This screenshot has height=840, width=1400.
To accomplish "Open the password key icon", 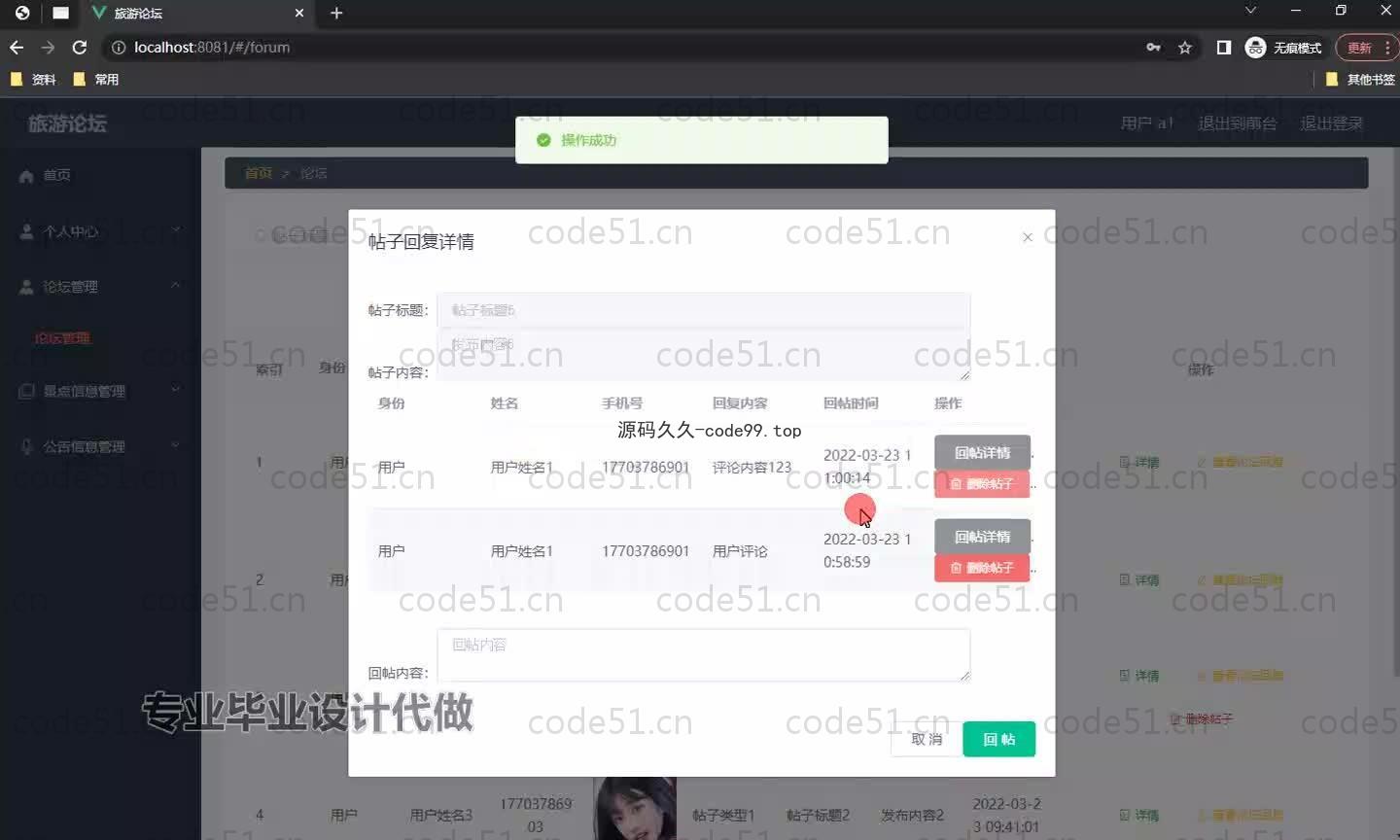I will point(1153,48).
